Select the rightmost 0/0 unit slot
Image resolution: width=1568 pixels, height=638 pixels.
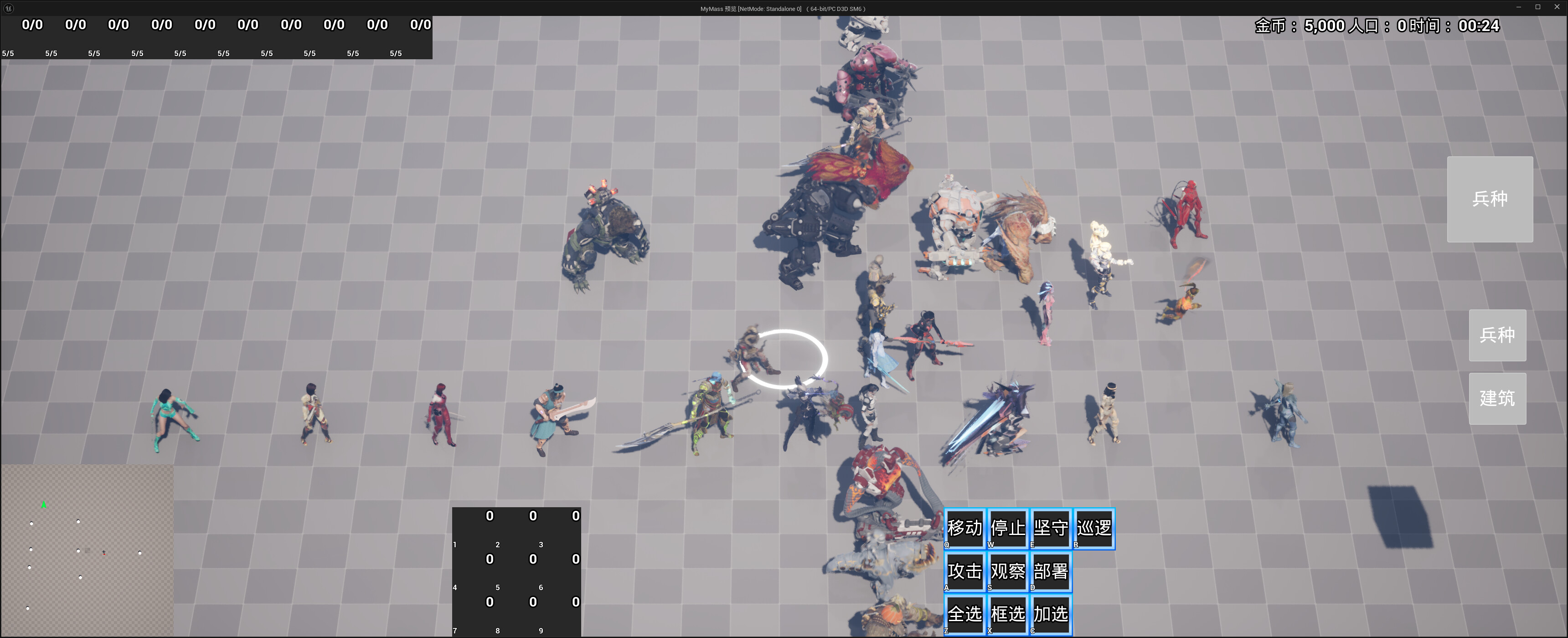pos(420,25)
